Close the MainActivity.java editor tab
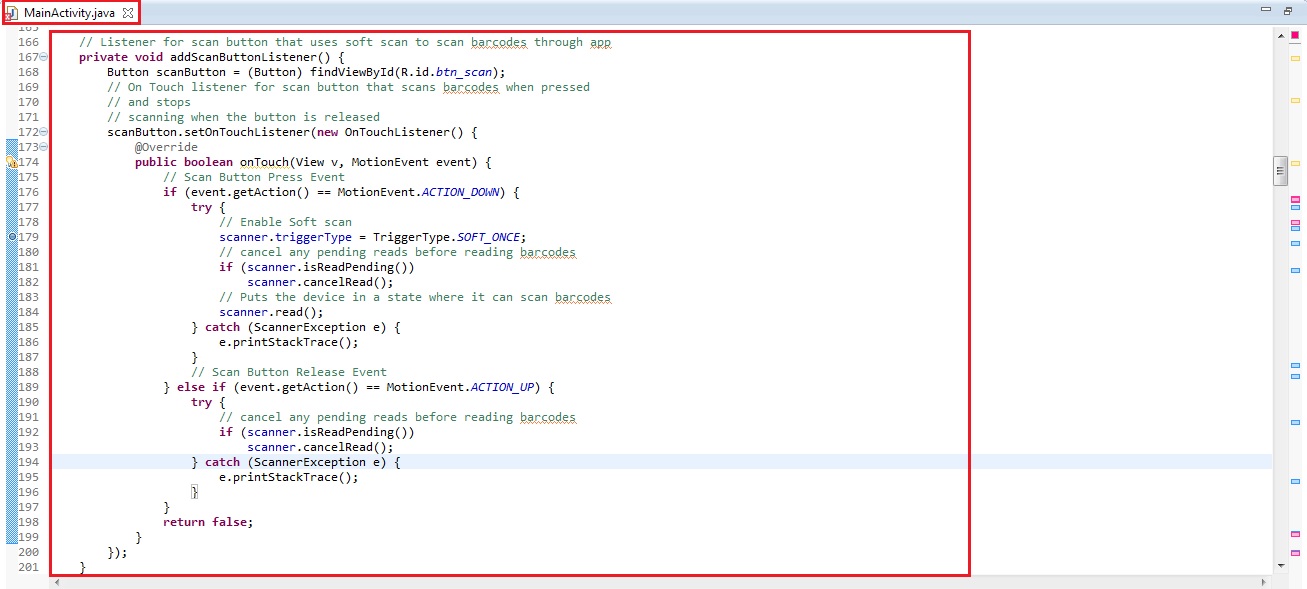The height and width of the screenshot is (589, 1307). (x=128, y=12)
